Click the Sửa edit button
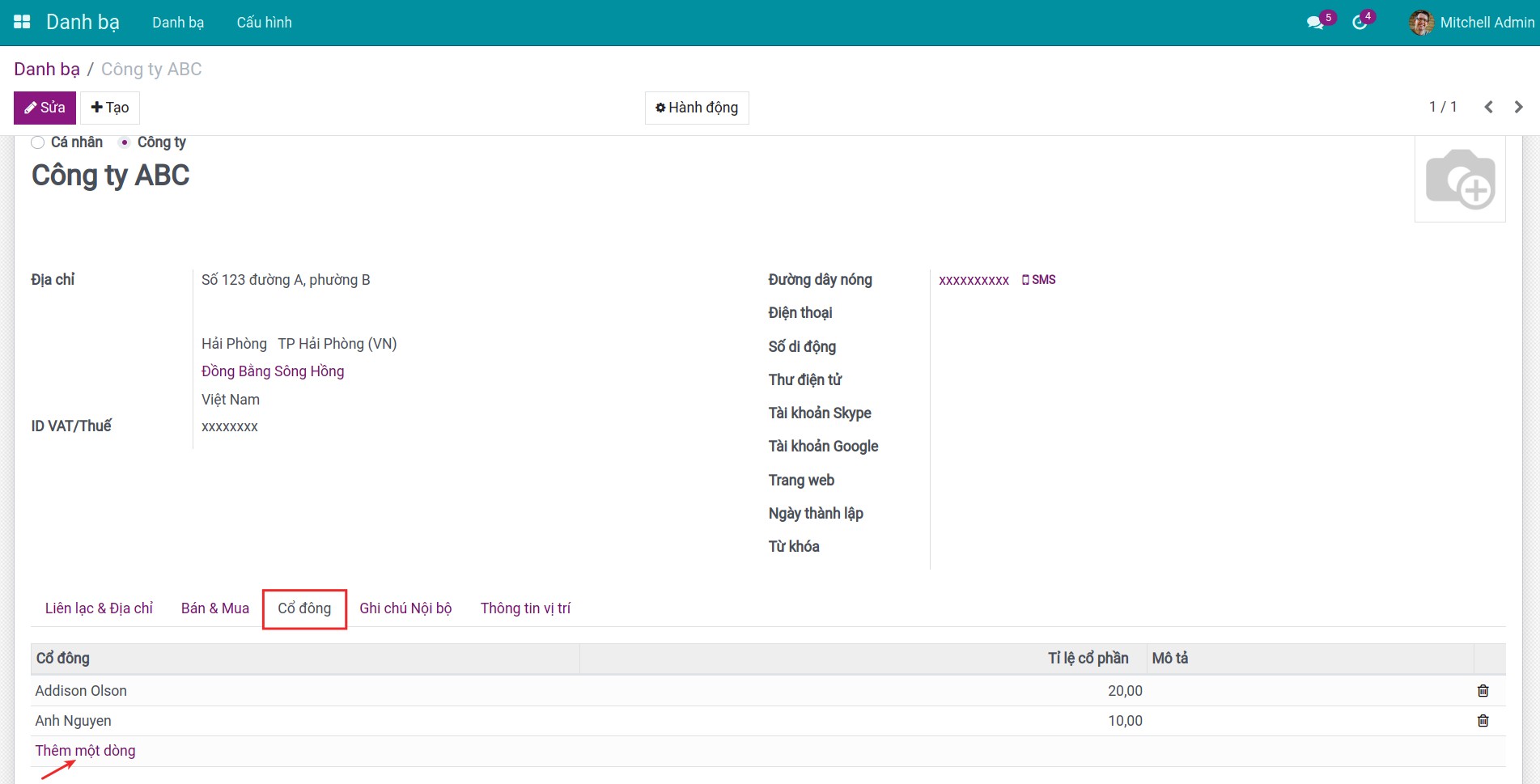This screenshot has width=1540, height=784. tap(45, 108)
